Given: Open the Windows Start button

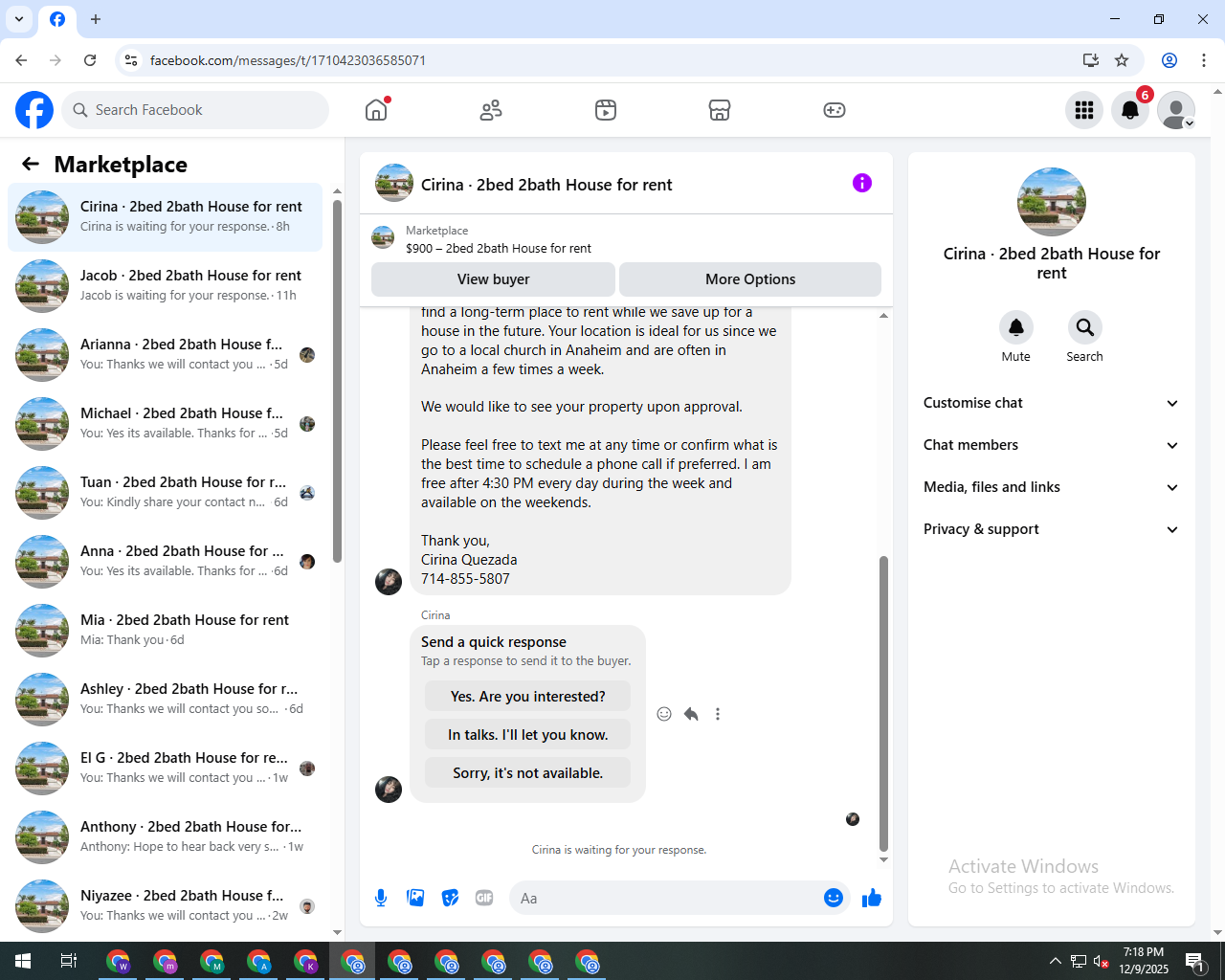Looking at the screenshot, I should pos(23,961).
